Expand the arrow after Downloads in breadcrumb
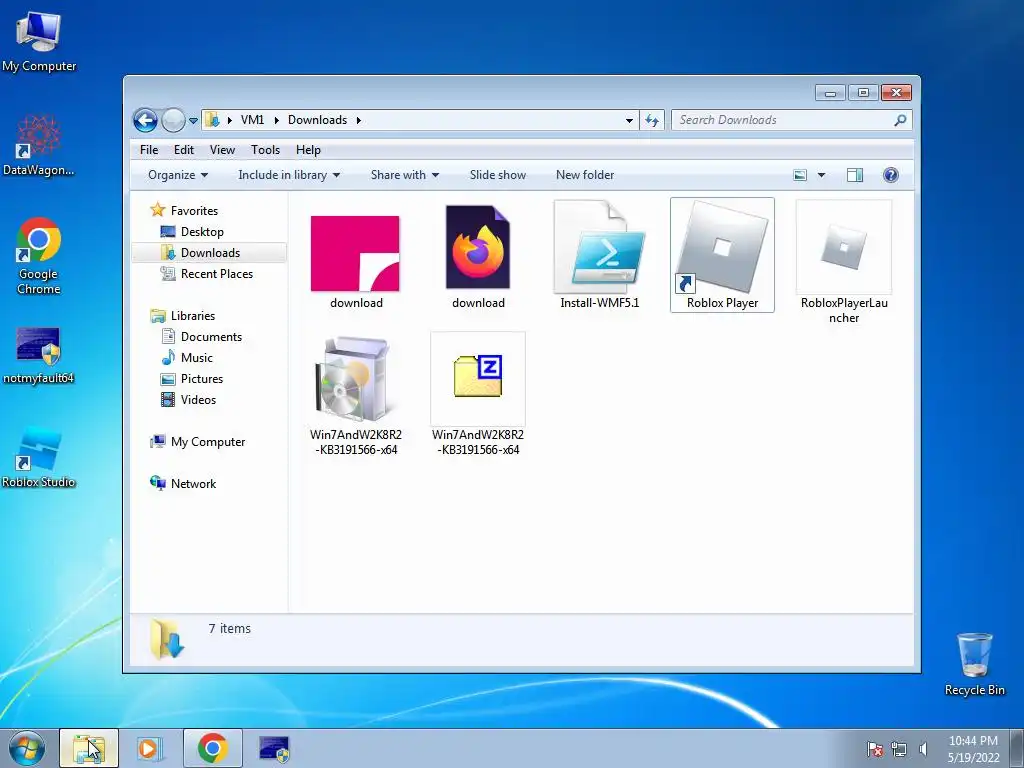Viewport: 1024px width, 768px height. point(359,120)
